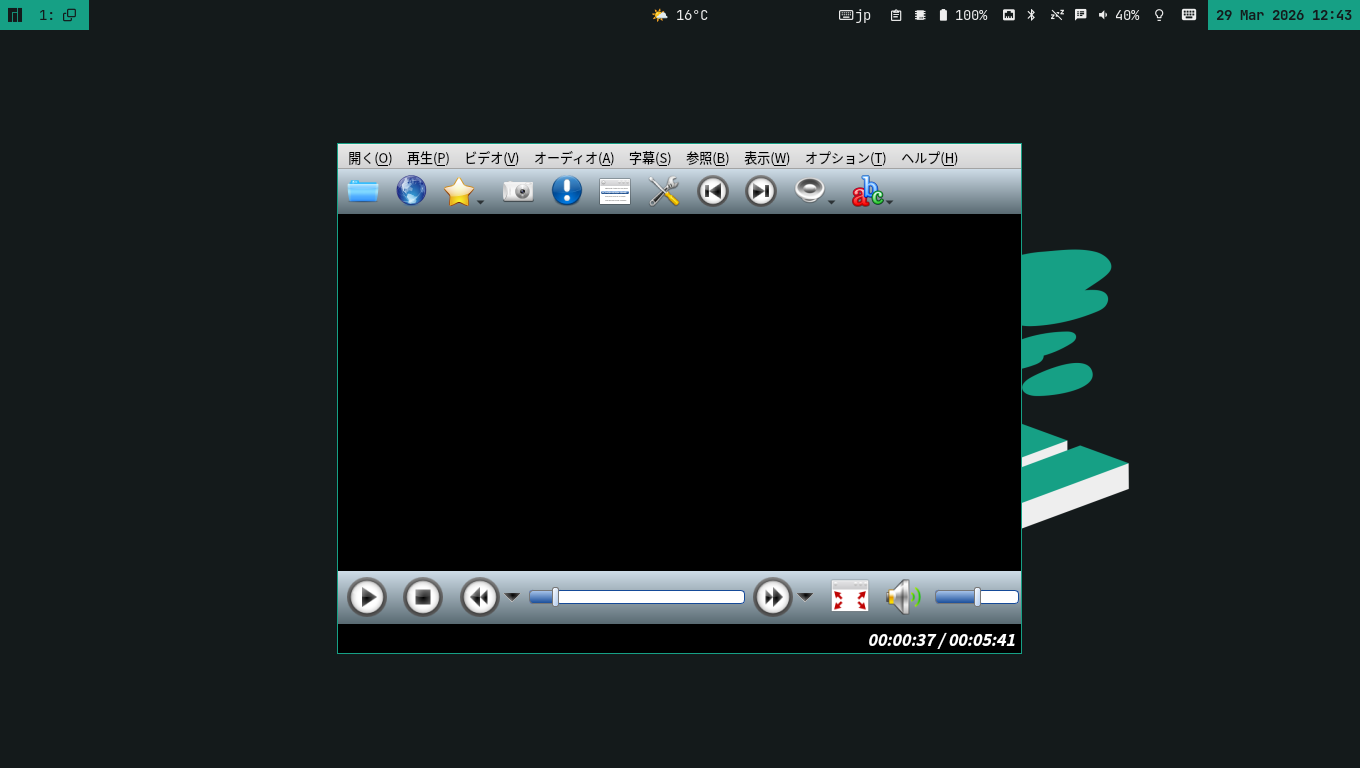Screen dimensions: 1360x768
Task: Open preferences with the tools icon
Action: click(664, 191)
